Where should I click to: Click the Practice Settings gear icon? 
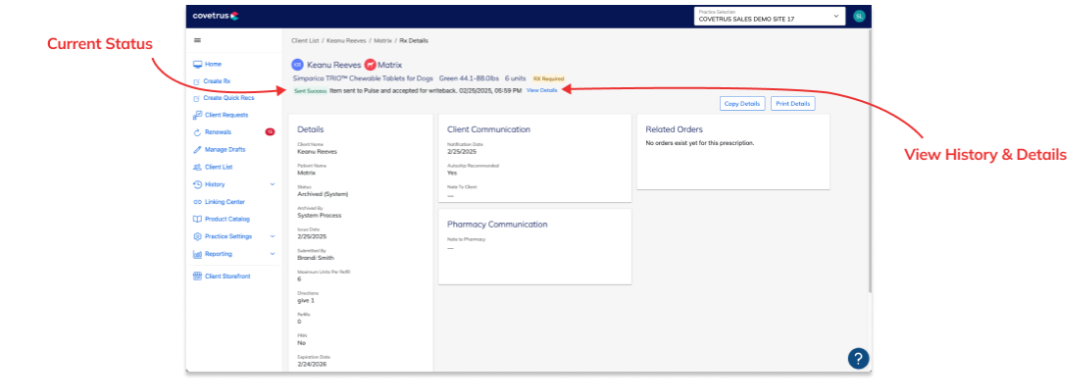click(198, 237)
